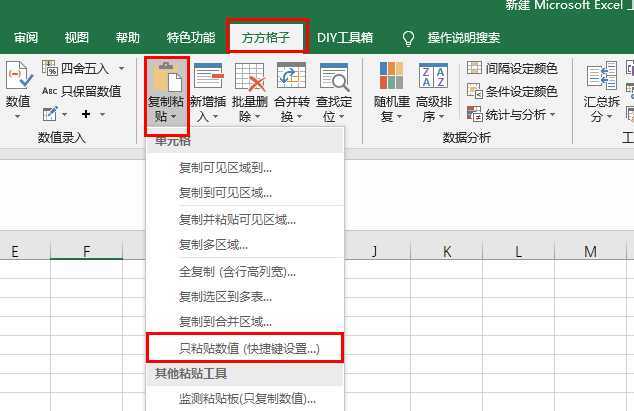The height and width of the screenshot is (411, 634).
Task: Open the 高级排序 dropdown label
Action: [433, 109]
